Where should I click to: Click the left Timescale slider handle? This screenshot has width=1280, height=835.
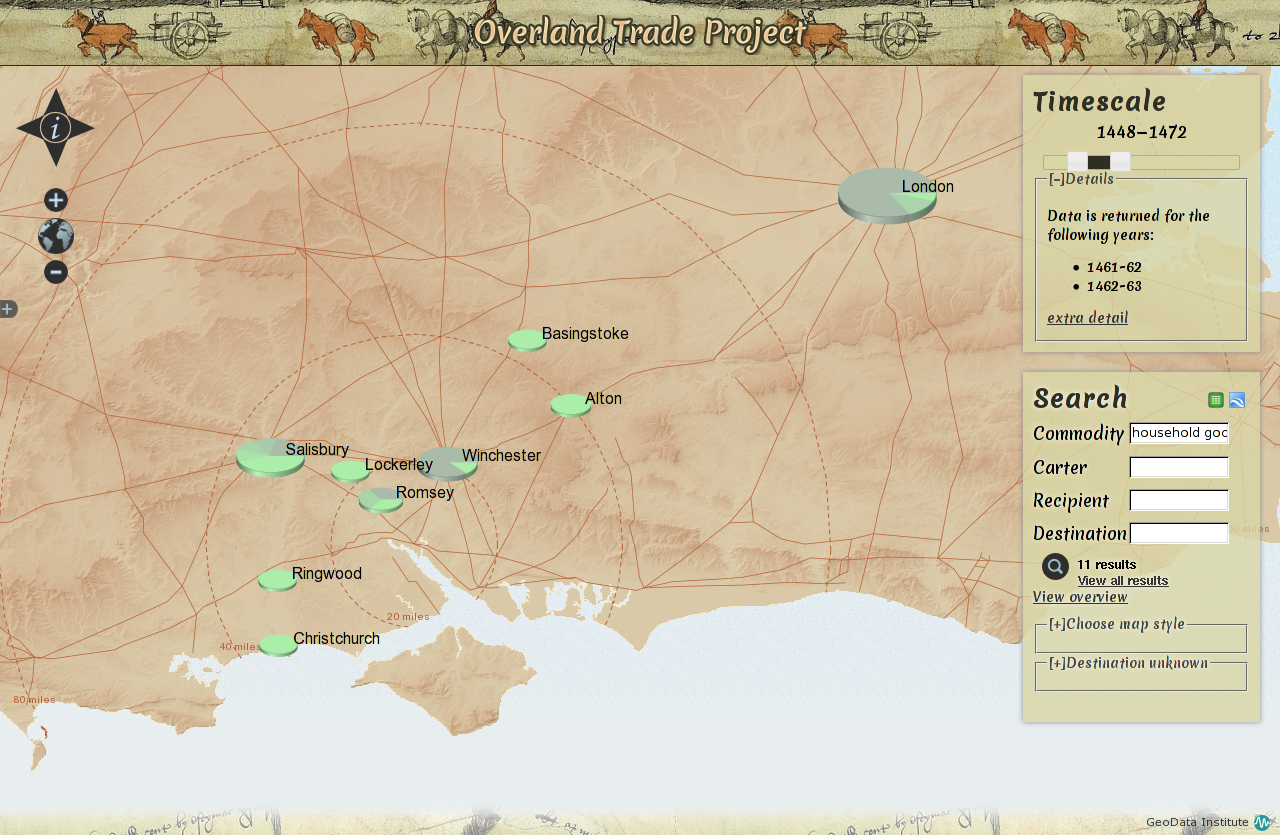(x=1077, y=162)
